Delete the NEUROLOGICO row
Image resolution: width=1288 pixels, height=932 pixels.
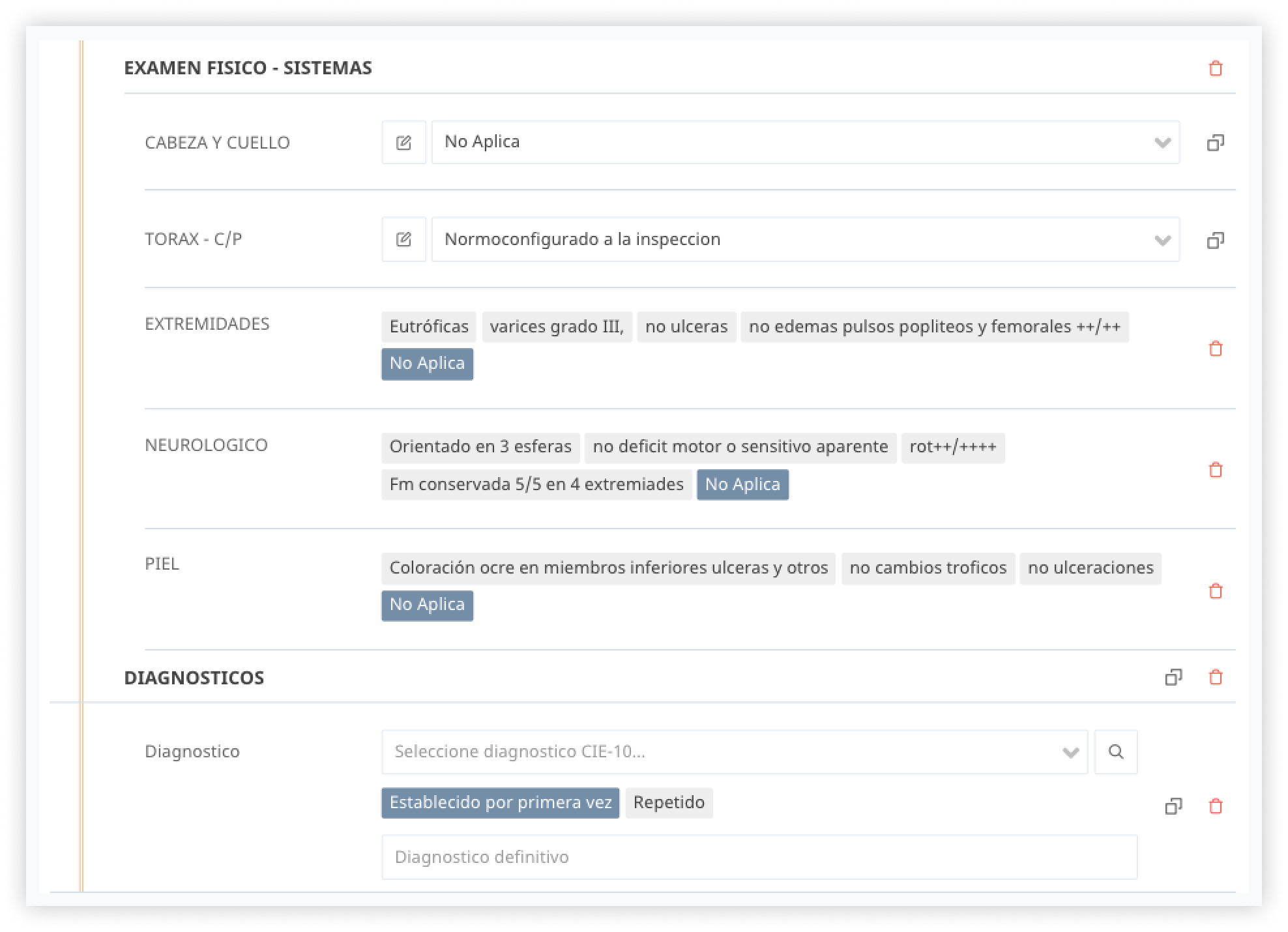pos(1215,470)
